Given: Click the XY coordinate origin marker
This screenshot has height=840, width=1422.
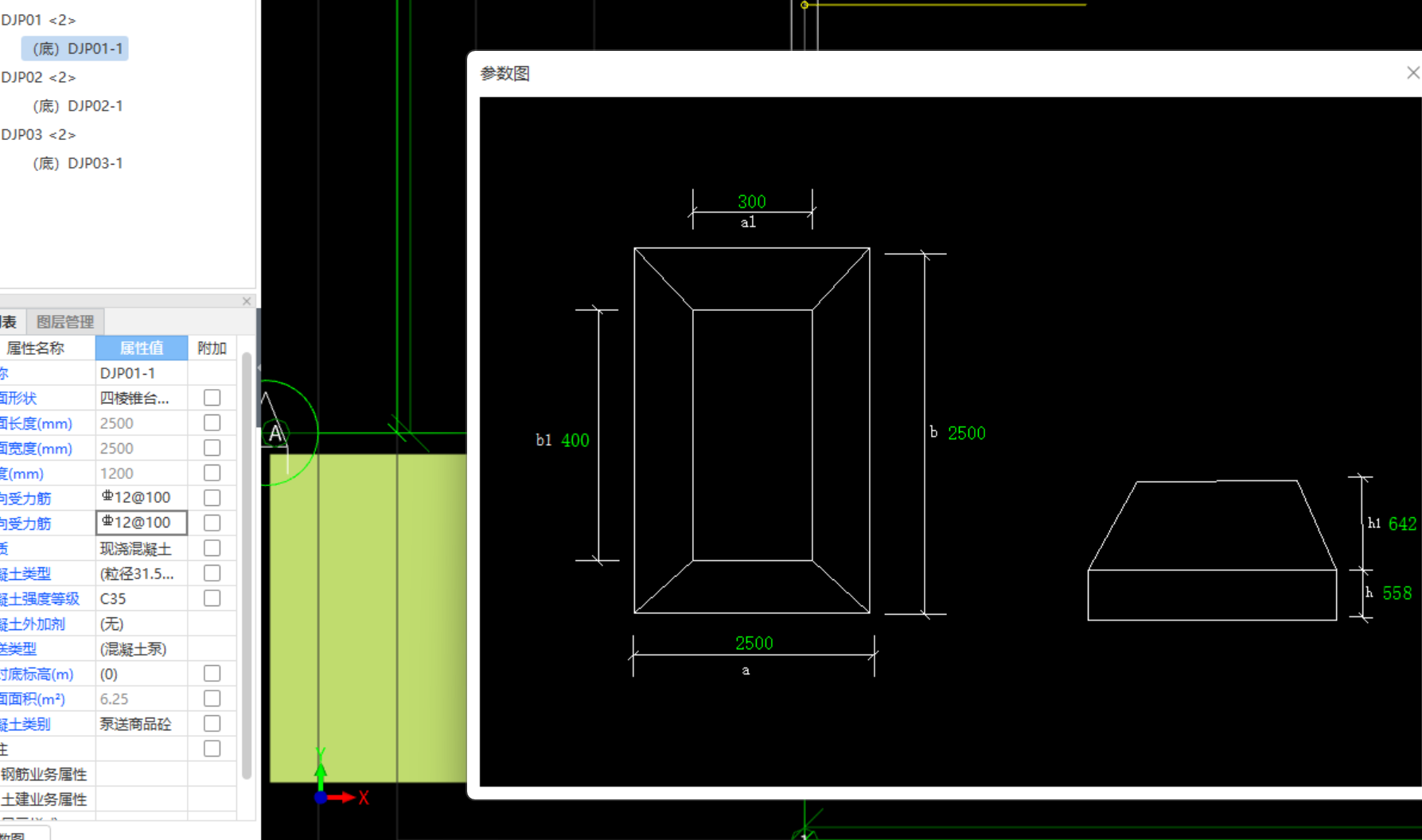Looking at the screenshot, I should click(321, 797).
